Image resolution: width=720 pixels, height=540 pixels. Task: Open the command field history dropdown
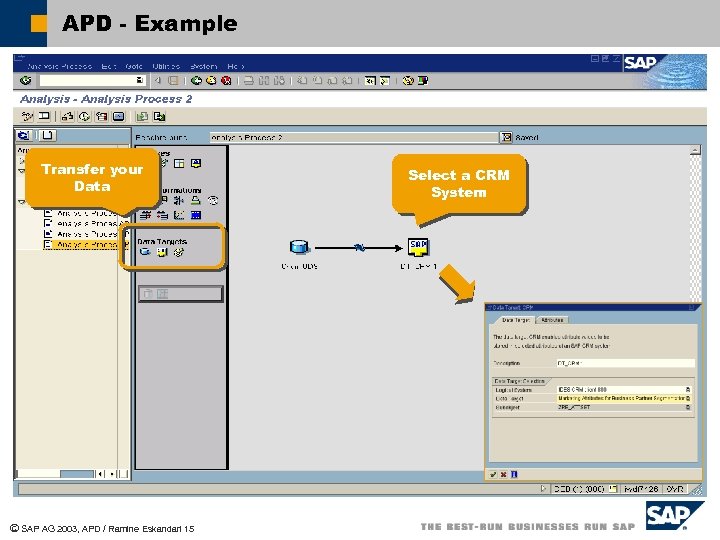click(x=140, y=81)
